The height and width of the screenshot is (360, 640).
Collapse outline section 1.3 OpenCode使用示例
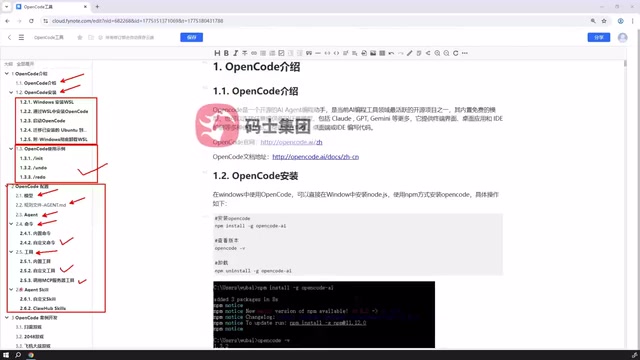click(11, 149)
